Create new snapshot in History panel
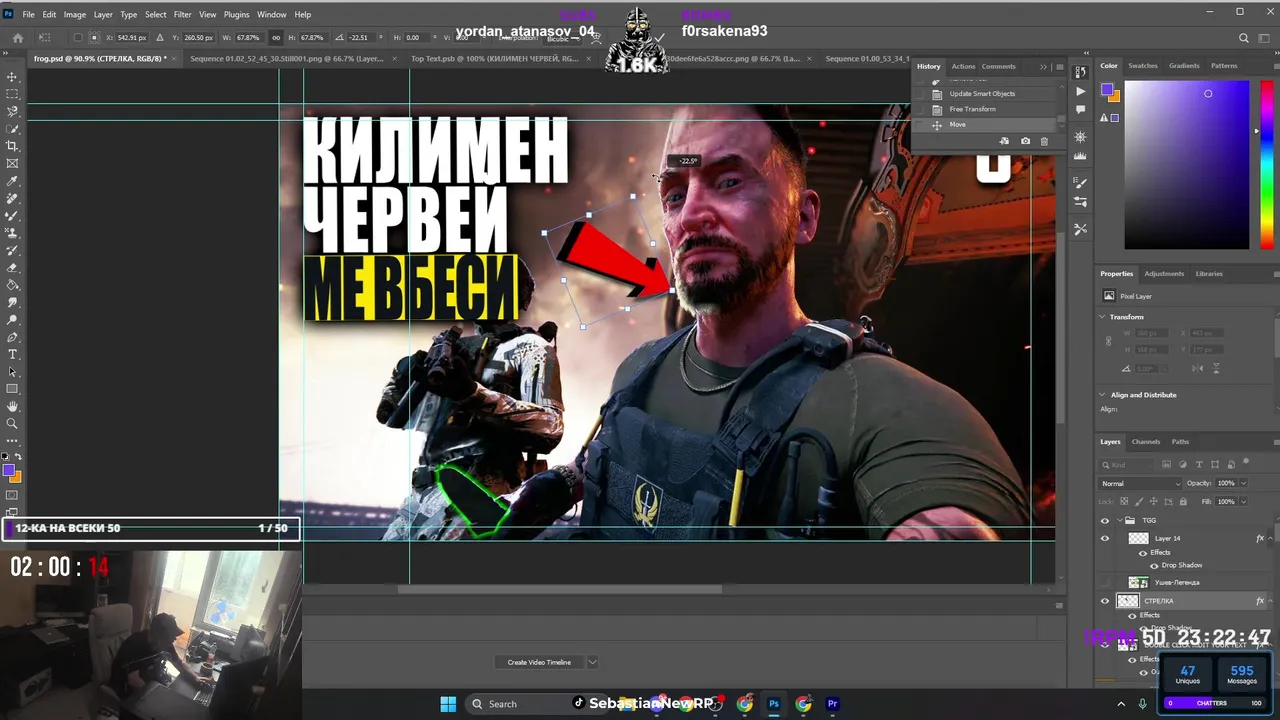The width and height of the screenshot is (1280, 720). (x=1025, y=141)
